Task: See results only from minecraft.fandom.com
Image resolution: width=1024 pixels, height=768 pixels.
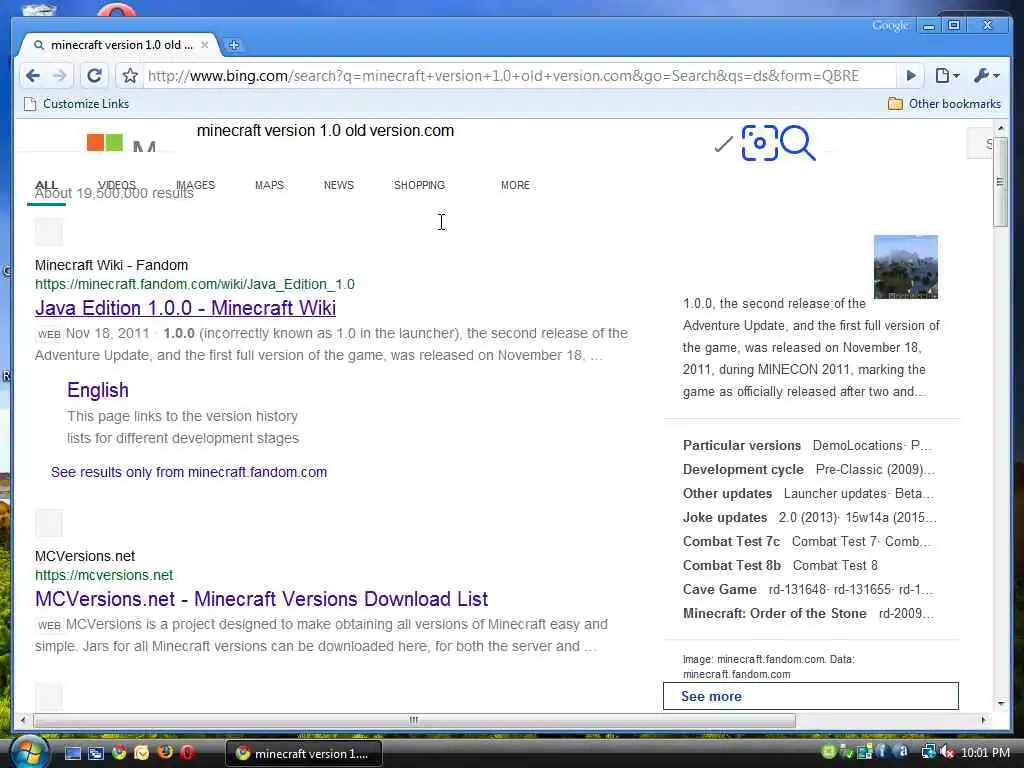Action: 189,472
